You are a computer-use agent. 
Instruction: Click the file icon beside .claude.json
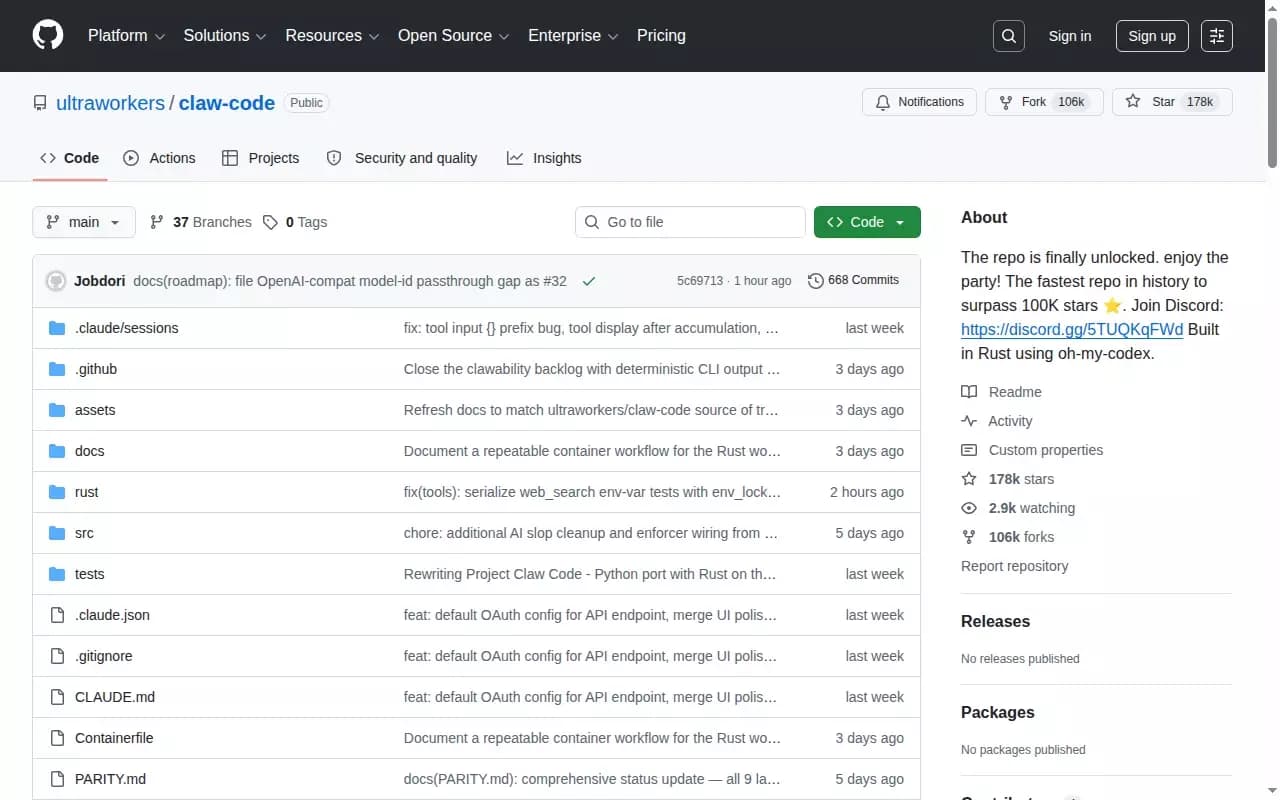pyautogui.click(x=57, y=615)
